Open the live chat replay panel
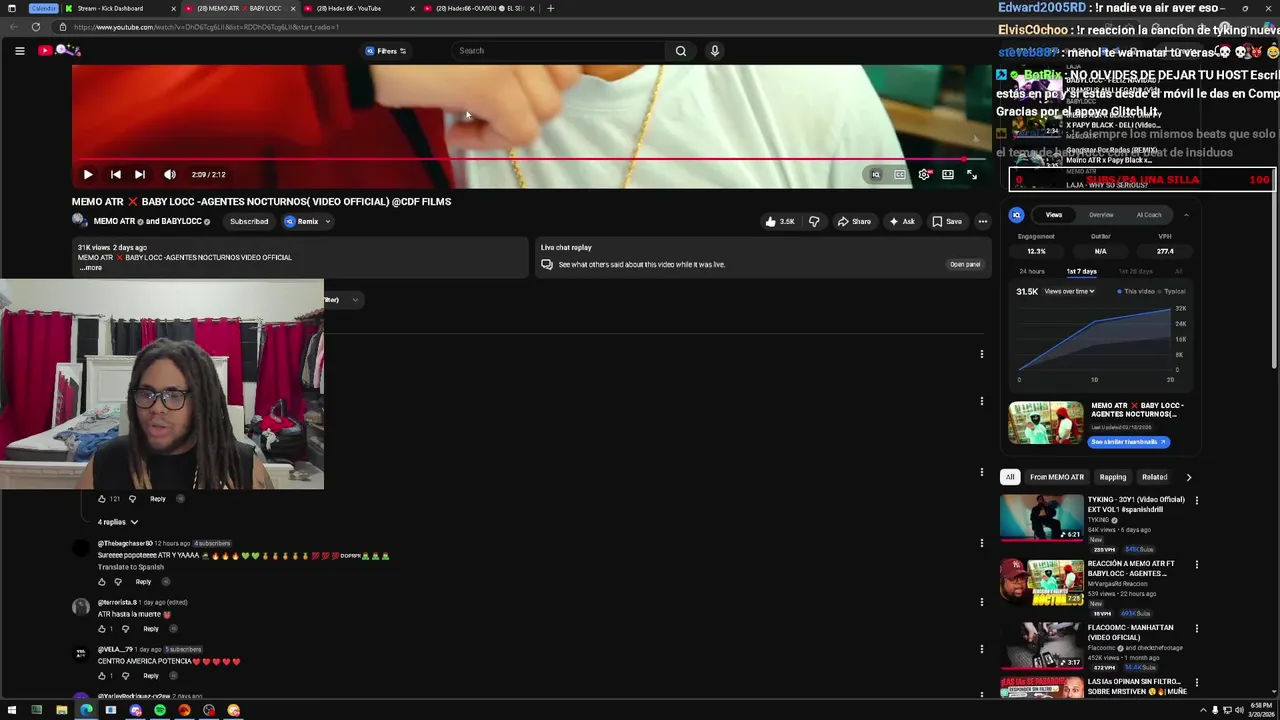The height and width of the screenshot is (720, 1280). 965,264
